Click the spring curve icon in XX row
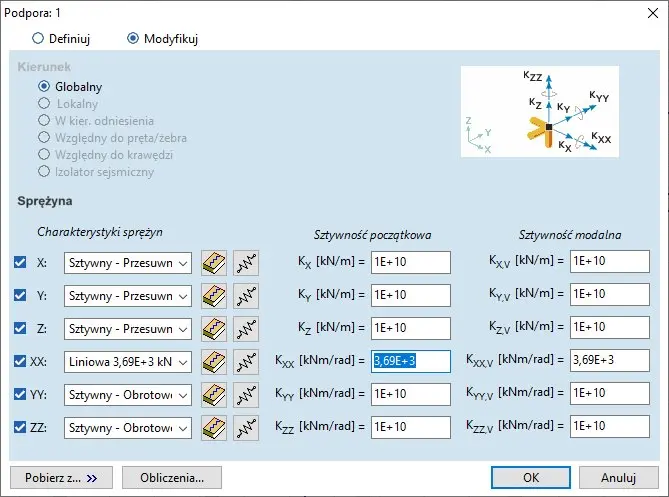669x497 pixels. coord(246,362)
